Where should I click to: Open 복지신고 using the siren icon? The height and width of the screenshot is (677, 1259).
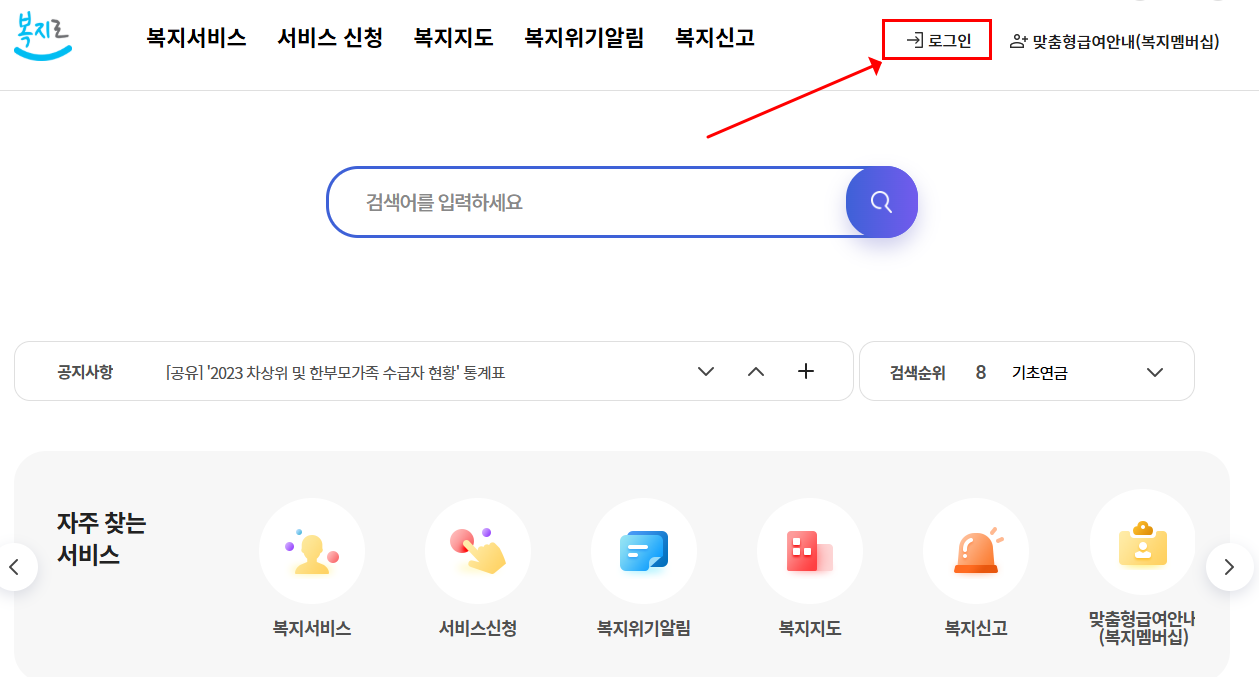[976, 551]
